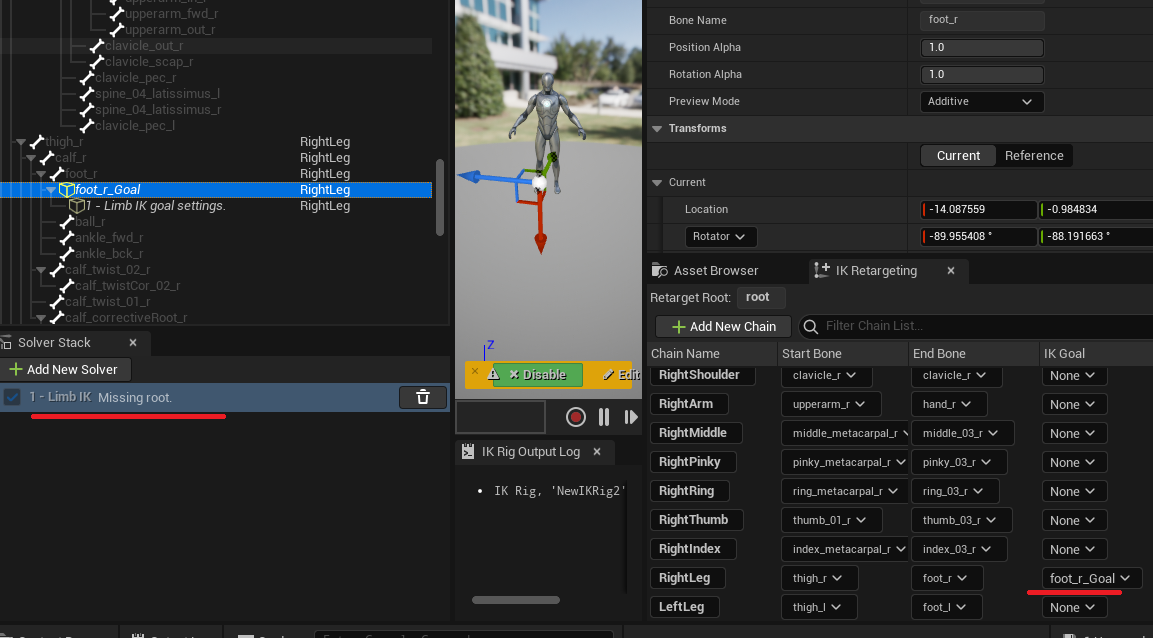Screen dimensions: 1153x638
Task: Click the Asset Browser tab icon
Action: point(660,270)
